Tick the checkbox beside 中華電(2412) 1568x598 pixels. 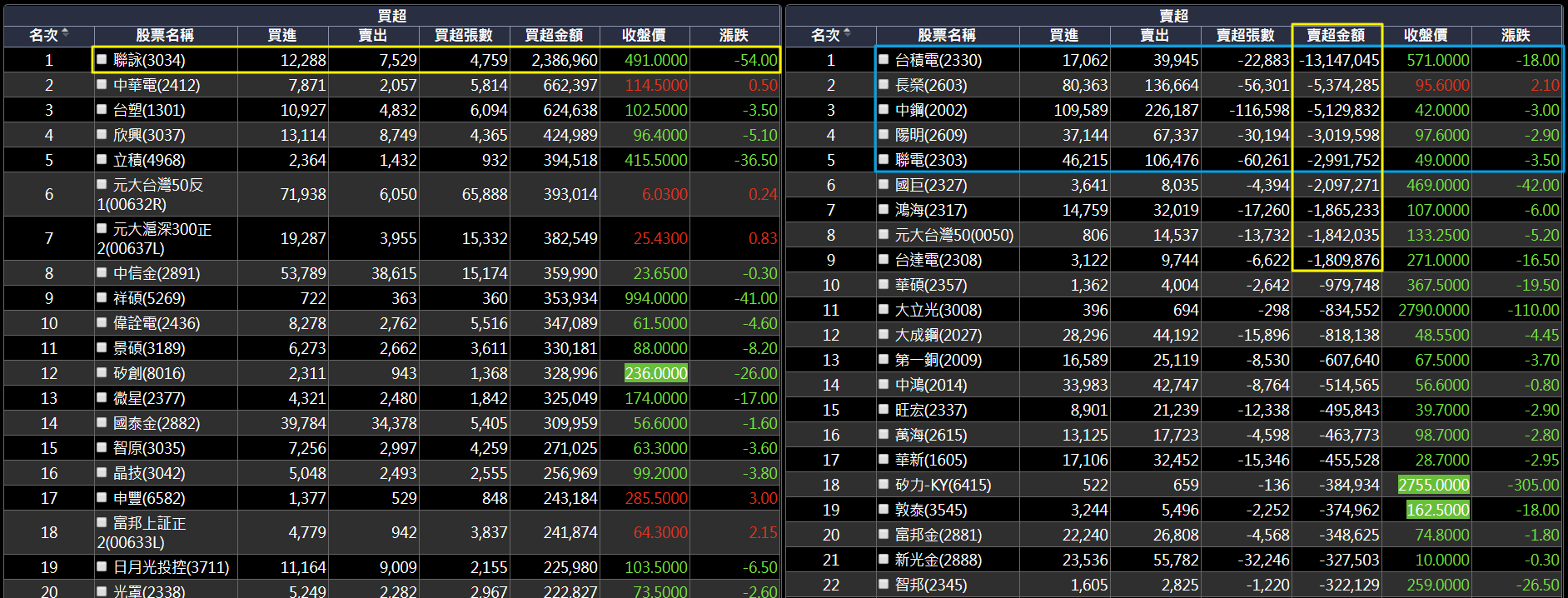pyautogui.click(x=102, y=84)
